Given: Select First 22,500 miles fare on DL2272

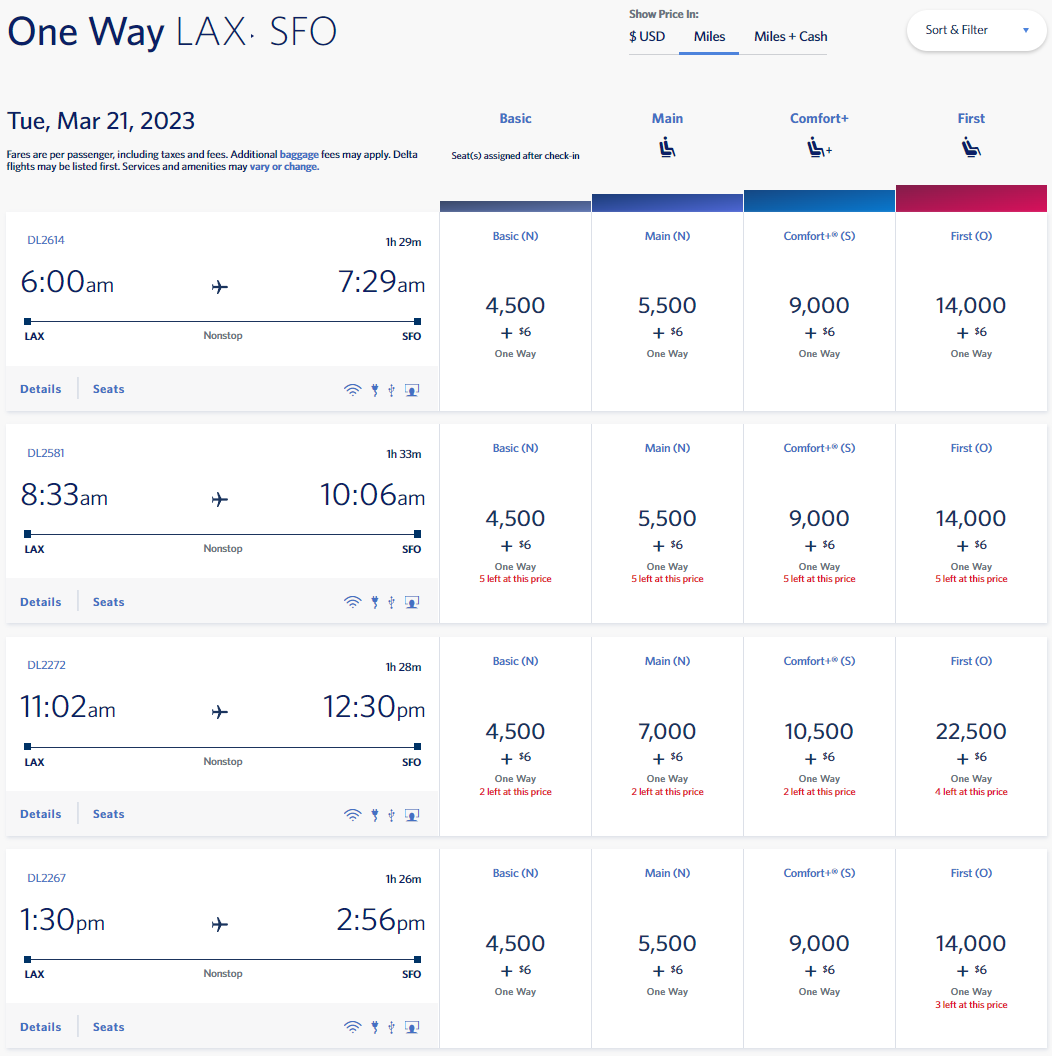Looking at the screenshot, I should (x=971, y=737).
